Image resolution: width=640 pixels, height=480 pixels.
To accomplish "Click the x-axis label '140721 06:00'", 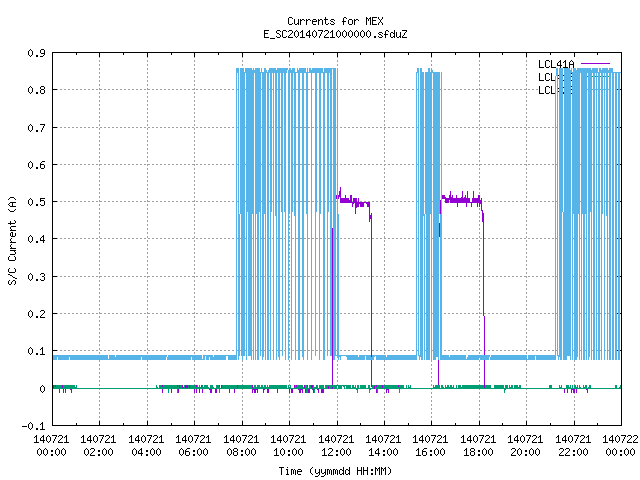I will point(193,446).
